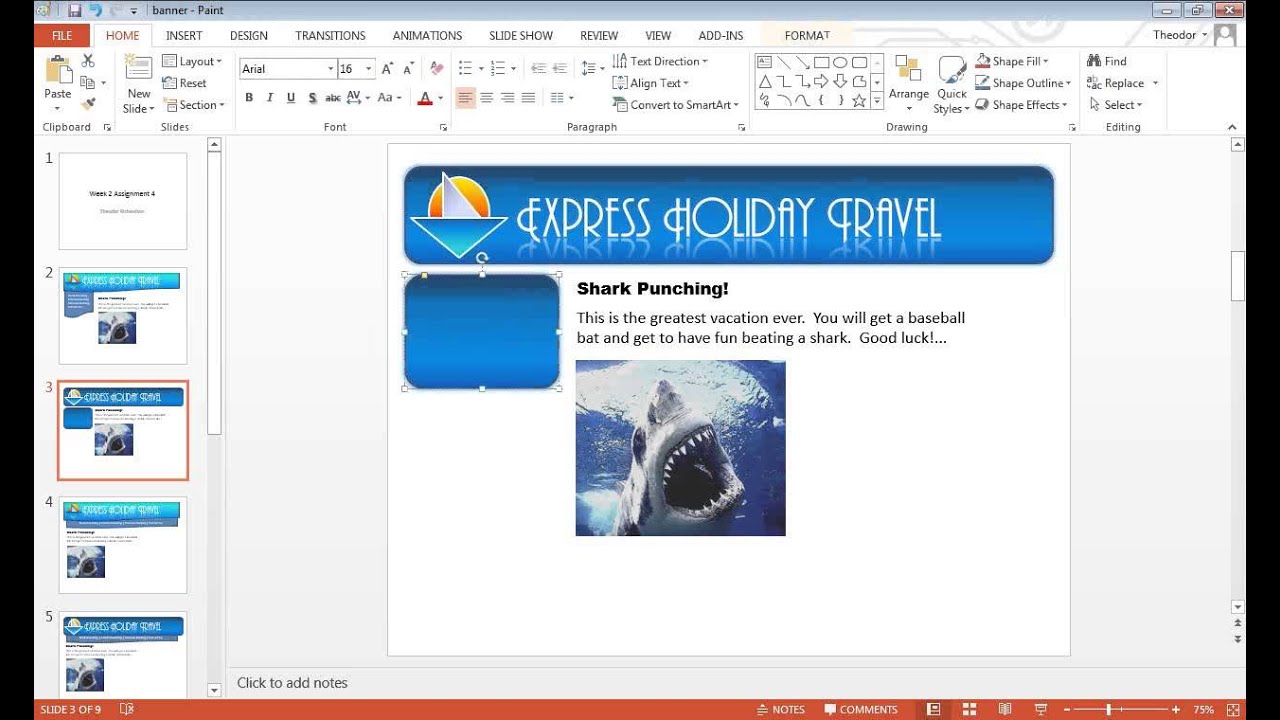Open the FORMAT contextual tab
The image size is (1280, 720).
pyautogui.click(x=807, y=35)
